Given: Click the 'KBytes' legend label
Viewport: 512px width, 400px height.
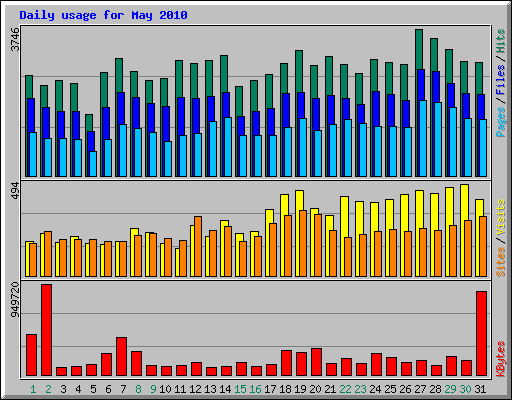Looking at the screenshot, I should coord(500,359).
